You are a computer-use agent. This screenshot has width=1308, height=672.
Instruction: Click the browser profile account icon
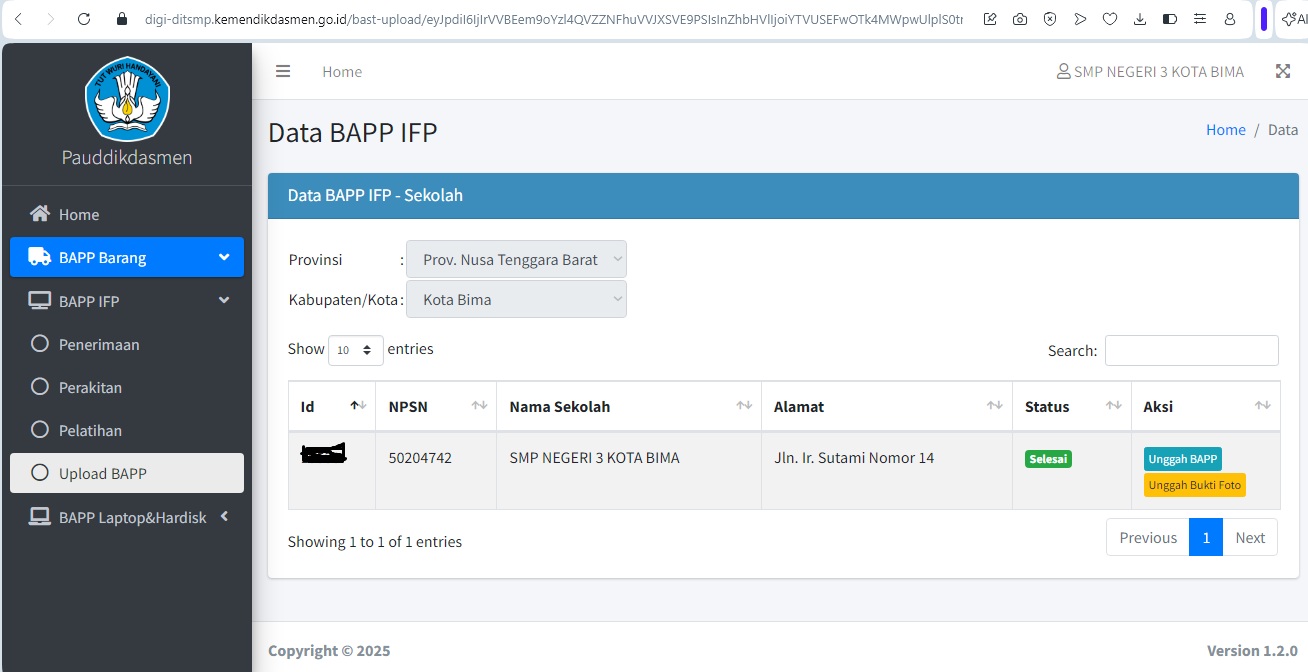[1230, 19]
